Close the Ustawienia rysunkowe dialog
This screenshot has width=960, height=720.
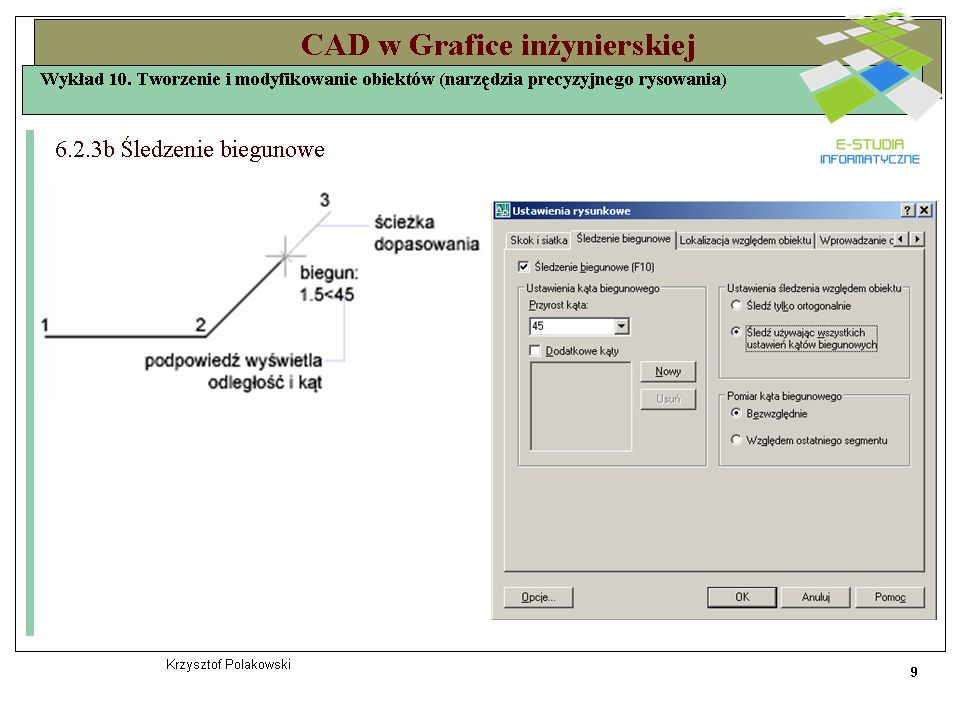924,211
